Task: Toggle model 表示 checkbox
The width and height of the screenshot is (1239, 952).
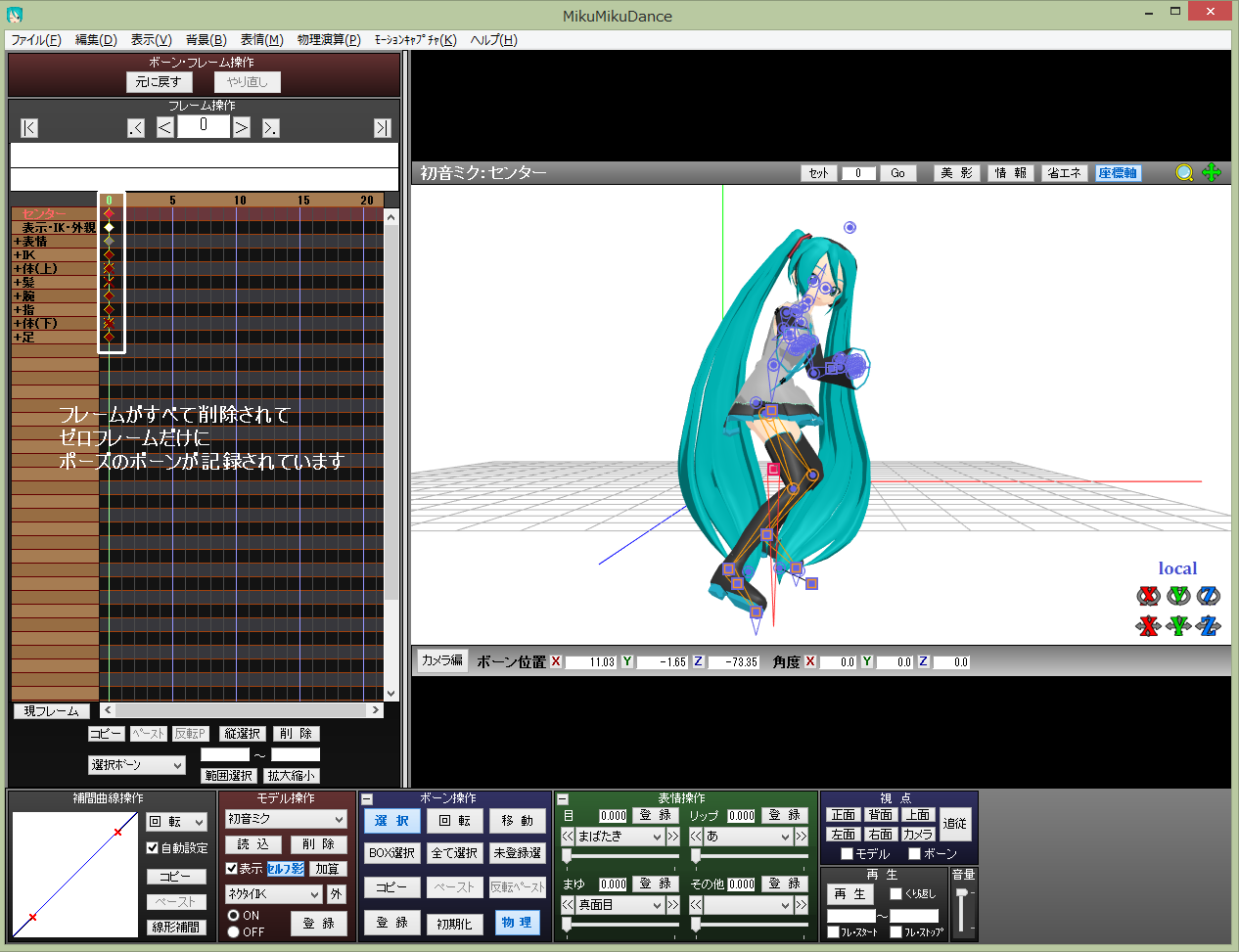Action: (x=232, y=869)
